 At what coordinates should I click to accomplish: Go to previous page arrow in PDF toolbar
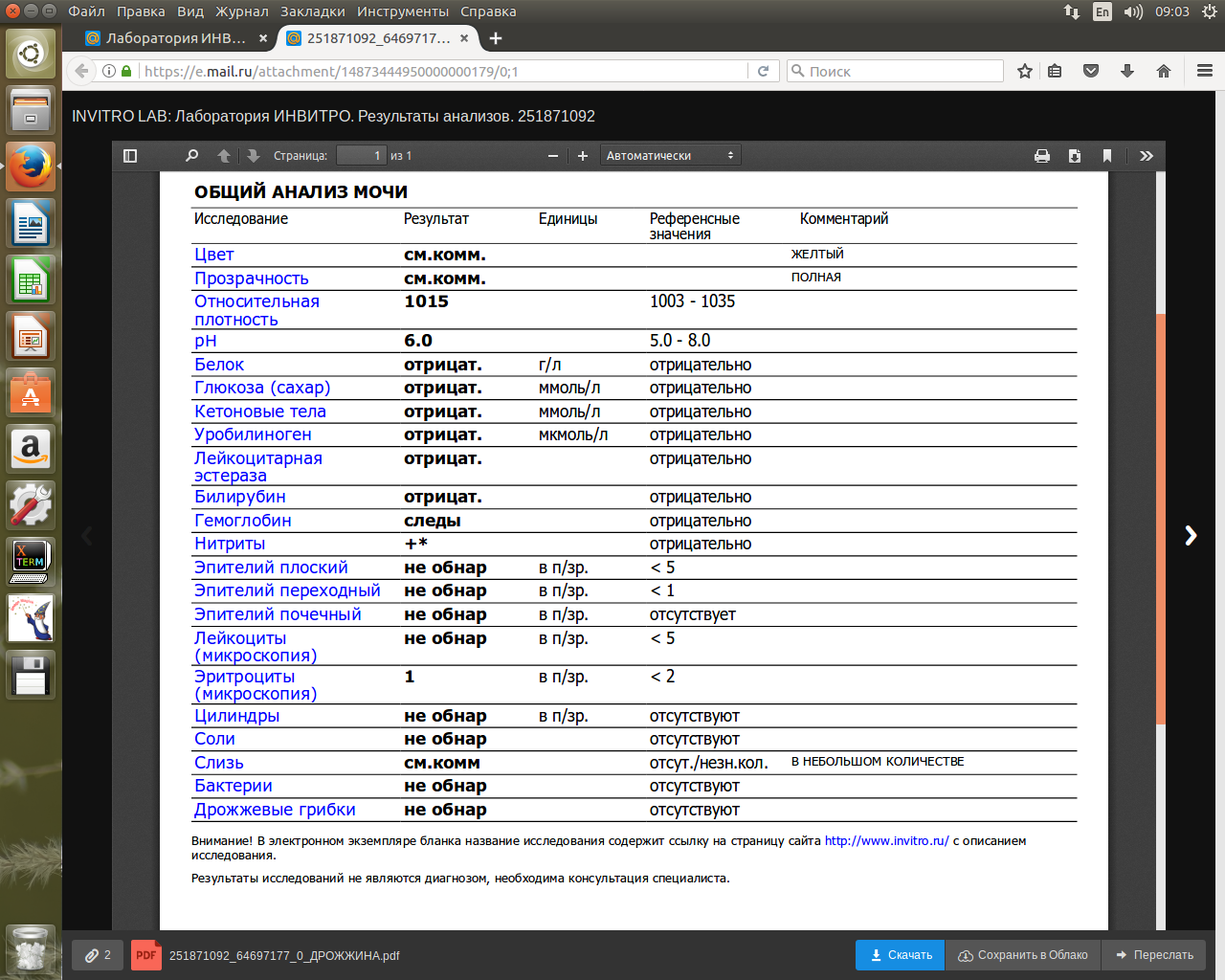click(x=224, y=156)
